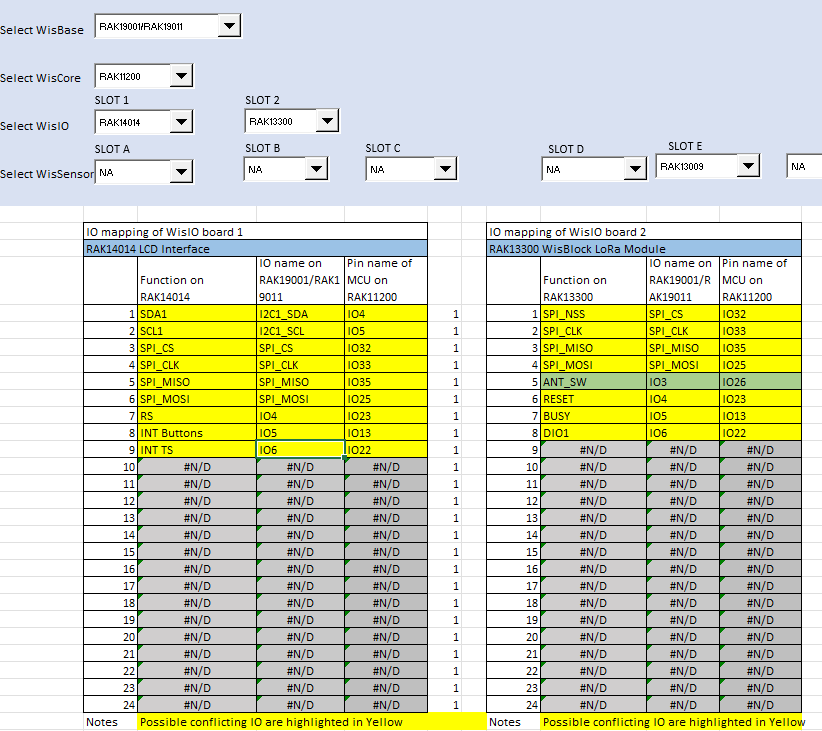822x731 pixels.
Task: Click the RAK13300 WisBlock LoRa Module header
Action: click(x=643, y=248)
